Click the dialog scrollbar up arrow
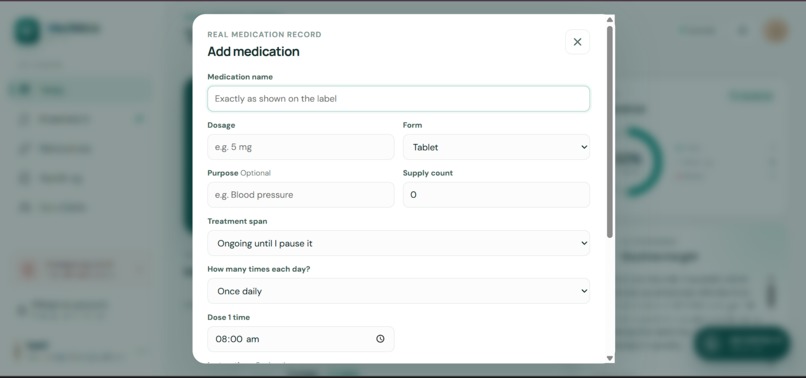 coord(610,20)
